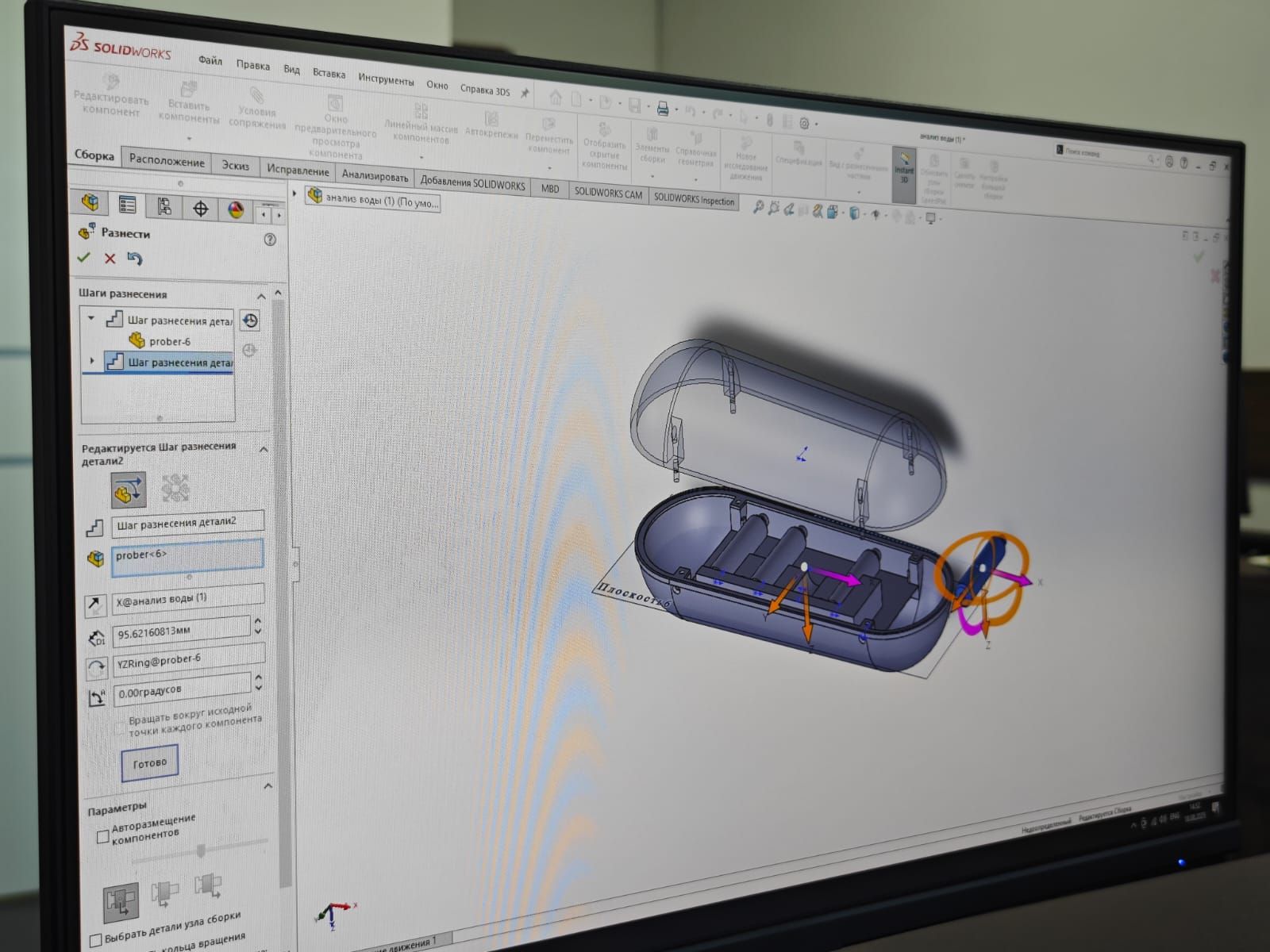Screen dimensions: 1270x952
Task: Open the Инструменты menu
Action: coord(386,79)
